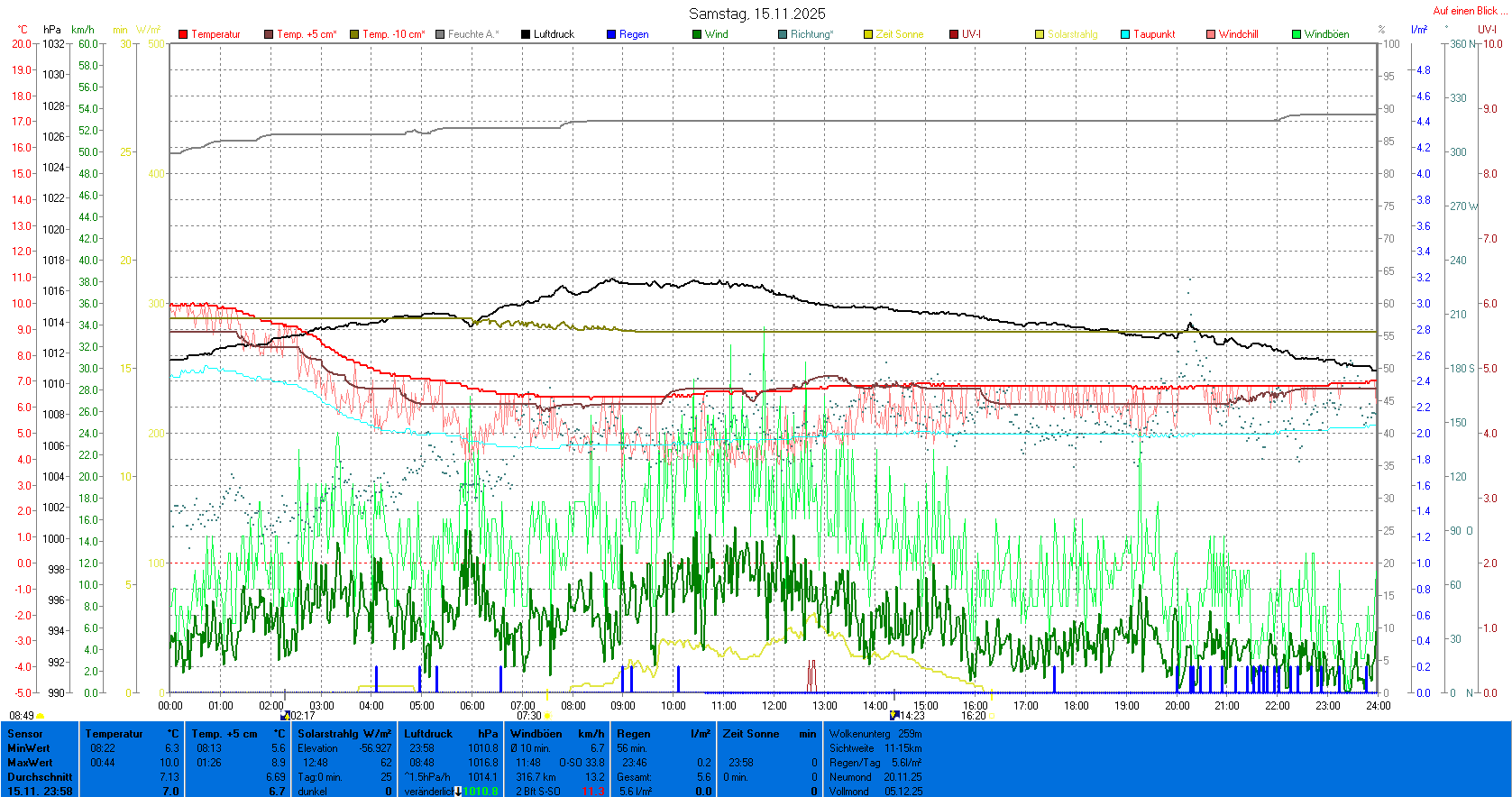Click the Windböen legend label

1326,34
